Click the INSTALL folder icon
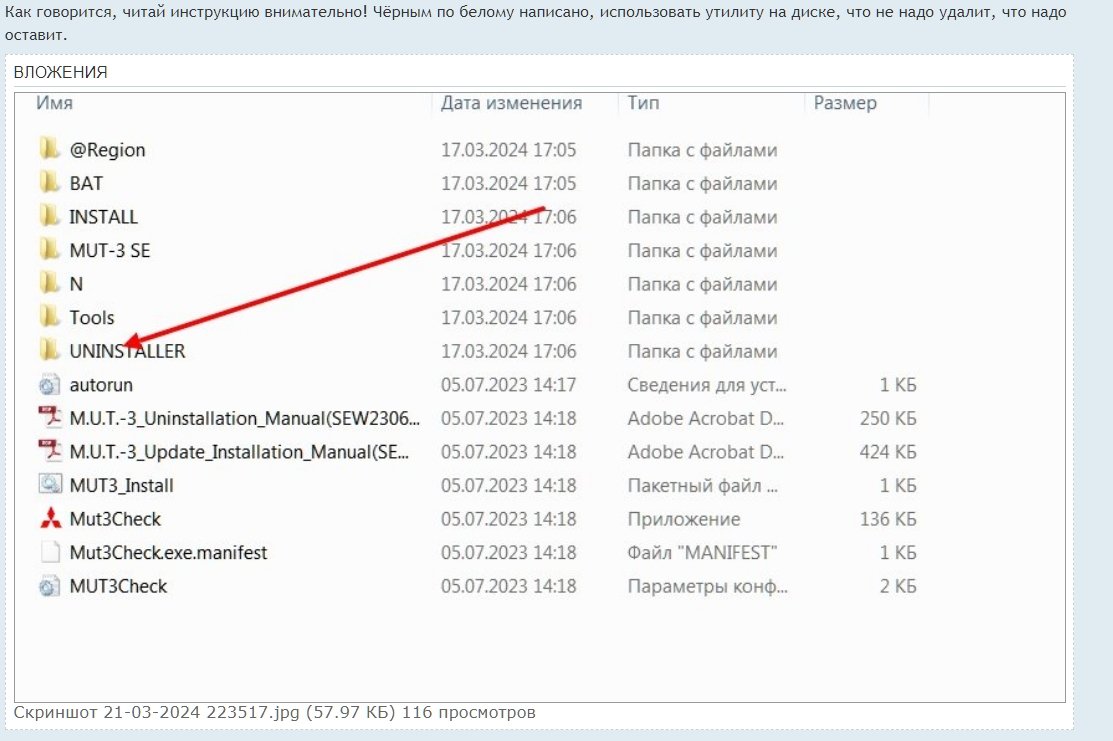The width and height of the screenshot is (1113, 741). coord(49,216)
